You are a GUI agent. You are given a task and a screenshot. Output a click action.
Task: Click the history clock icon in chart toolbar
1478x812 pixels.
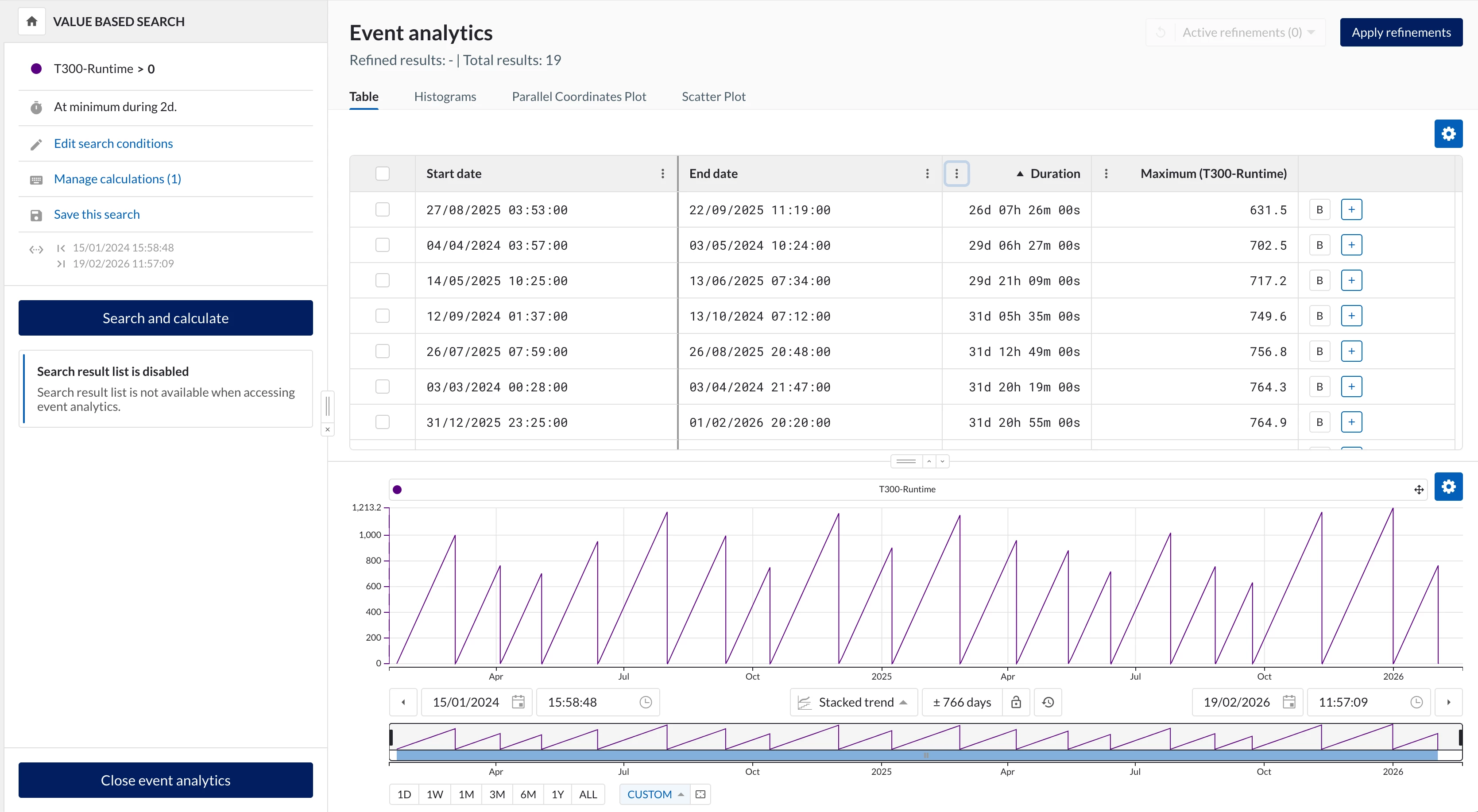1048,702
